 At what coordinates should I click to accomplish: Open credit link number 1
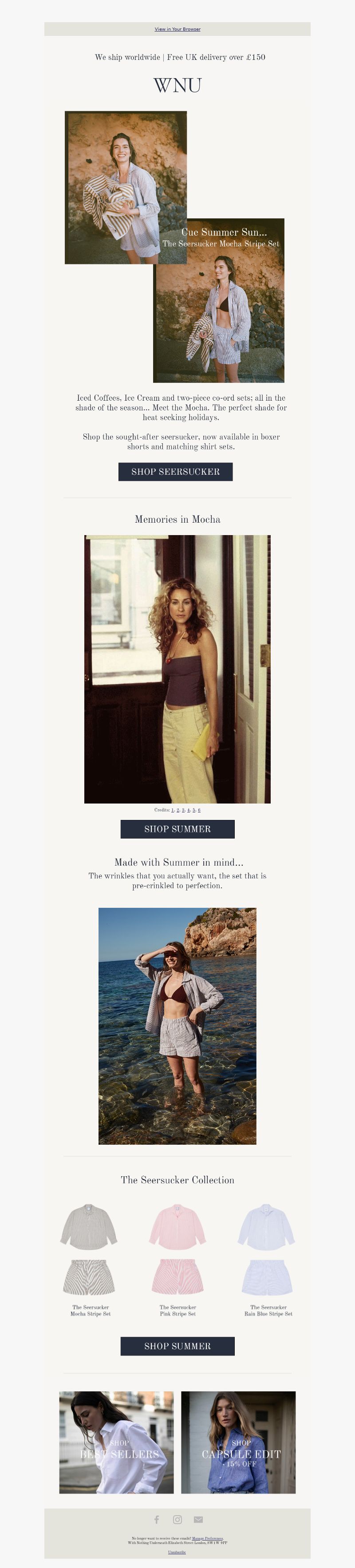[x=173, y=810]
